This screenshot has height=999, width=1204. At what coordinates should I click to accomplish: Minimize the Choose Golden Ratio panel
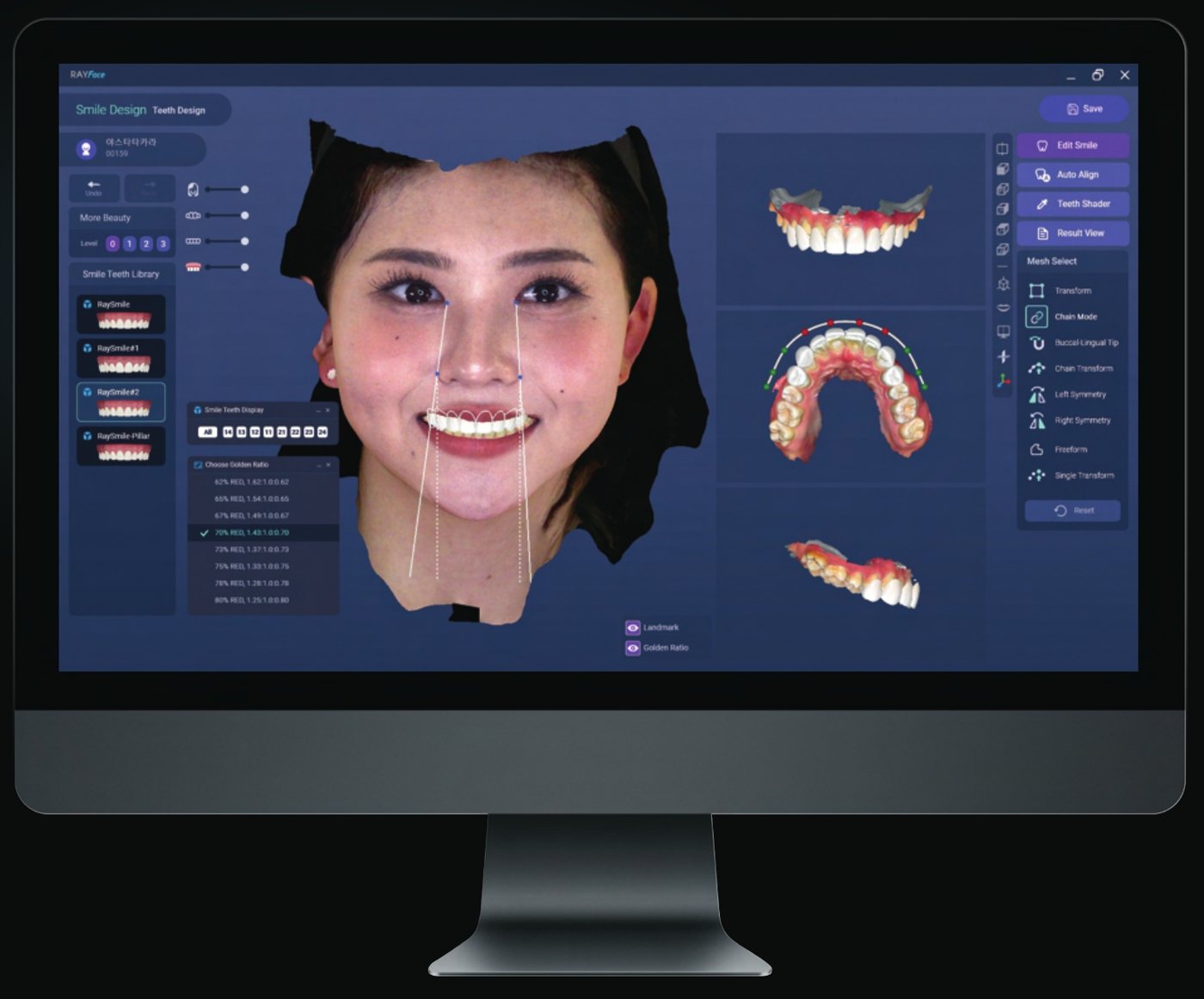317,465
